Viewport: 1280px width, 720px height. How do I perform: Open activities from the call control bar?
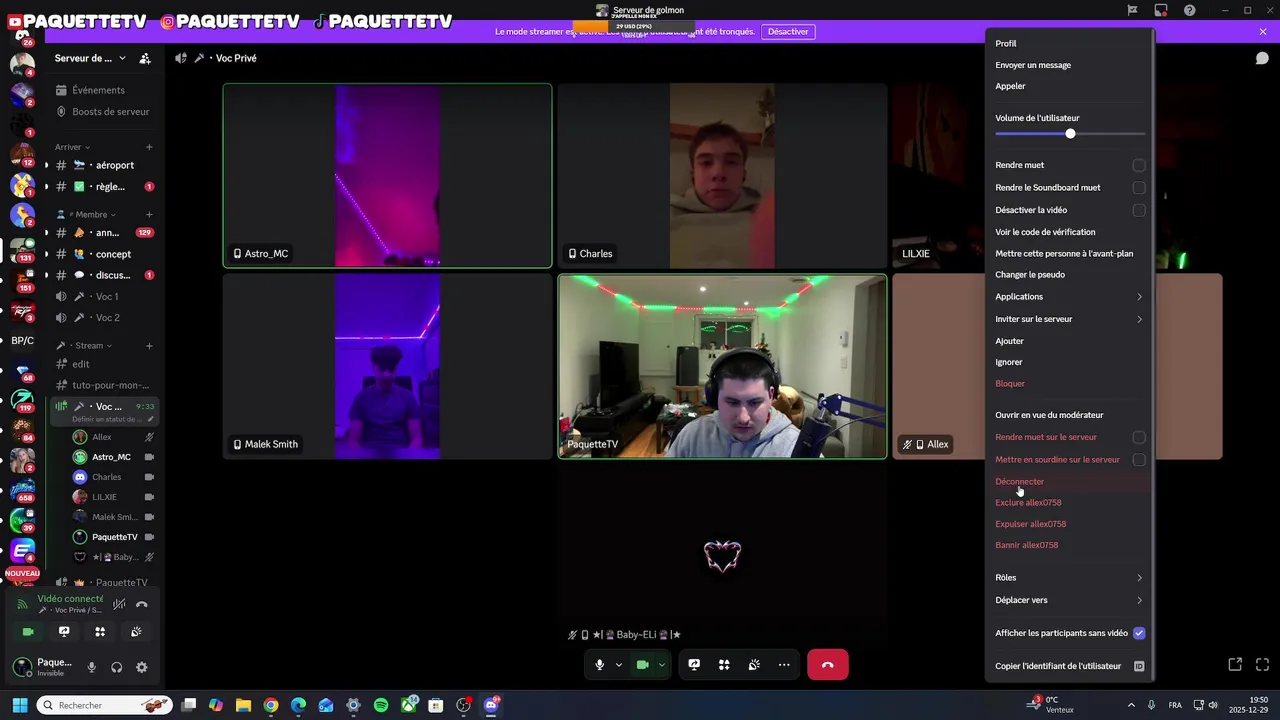tap(724, 665)
